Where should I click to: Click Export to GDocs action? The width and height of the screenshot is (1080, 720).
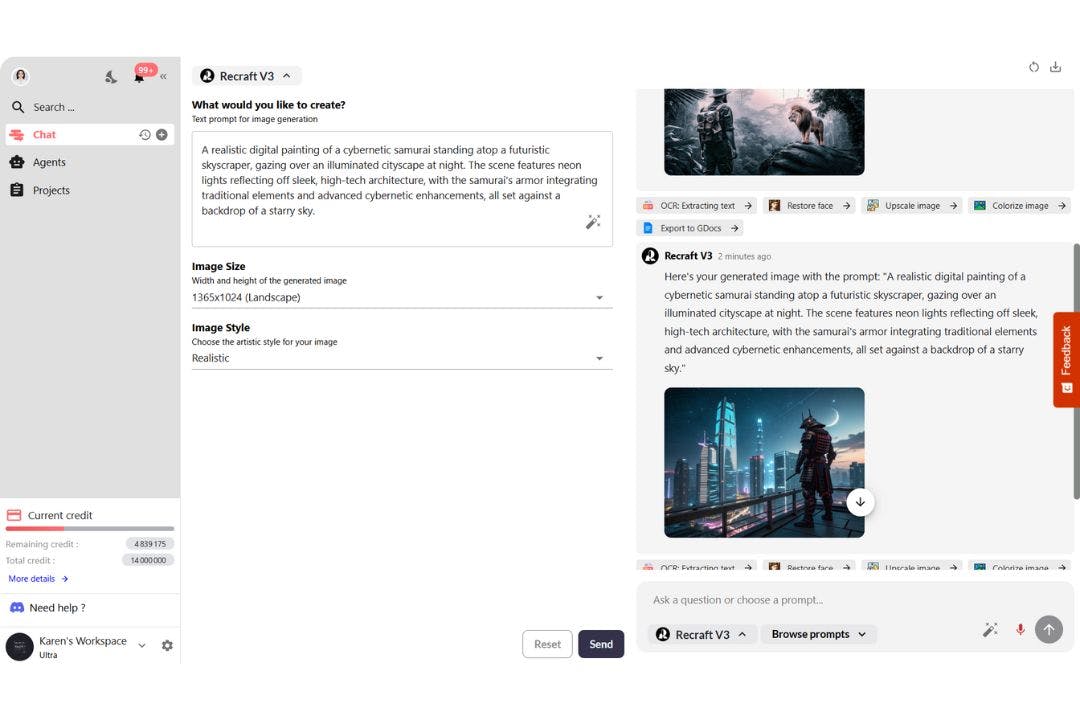coord(690,228)
